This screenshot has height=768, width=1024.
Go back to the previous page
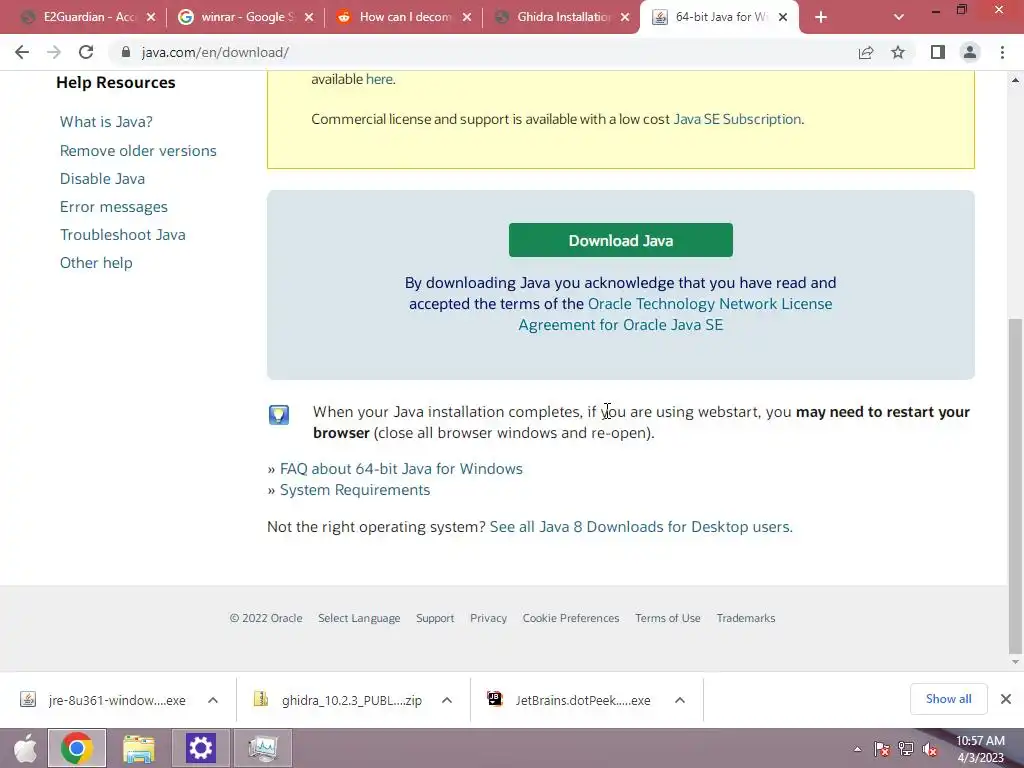click(x=22, y=52)
